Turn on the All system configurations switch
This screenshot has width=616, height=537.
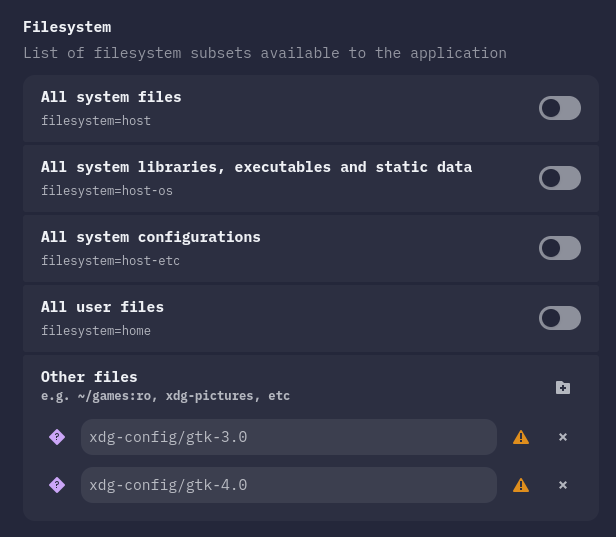point(559,248)
